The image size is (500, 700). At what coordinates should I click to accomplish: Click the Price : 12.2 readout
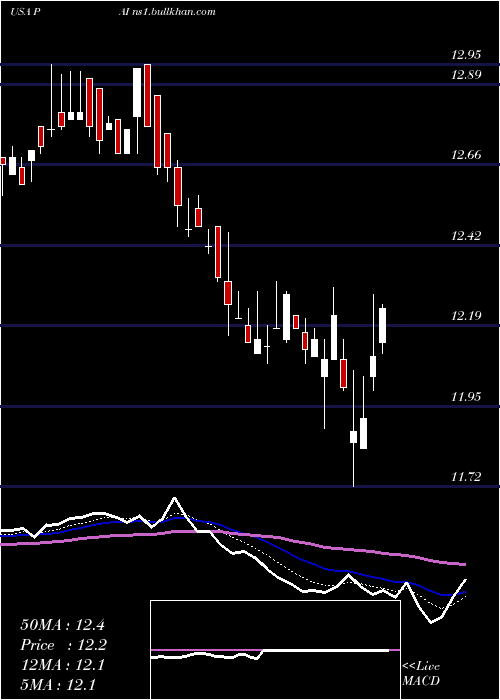click(x=63, y=645)
